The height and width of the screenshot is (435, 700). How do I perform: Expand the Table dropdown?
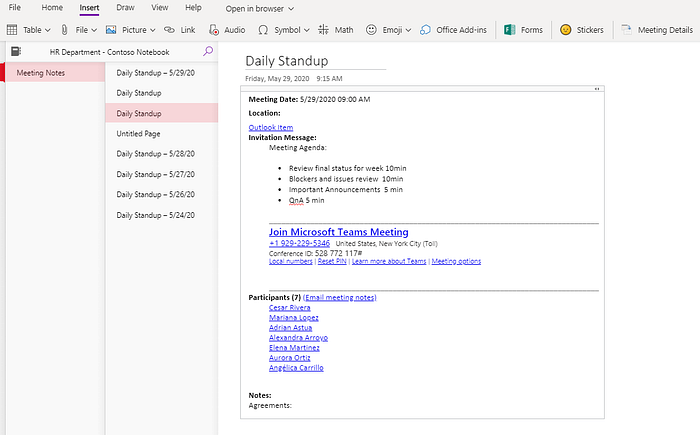coord(48,30)
